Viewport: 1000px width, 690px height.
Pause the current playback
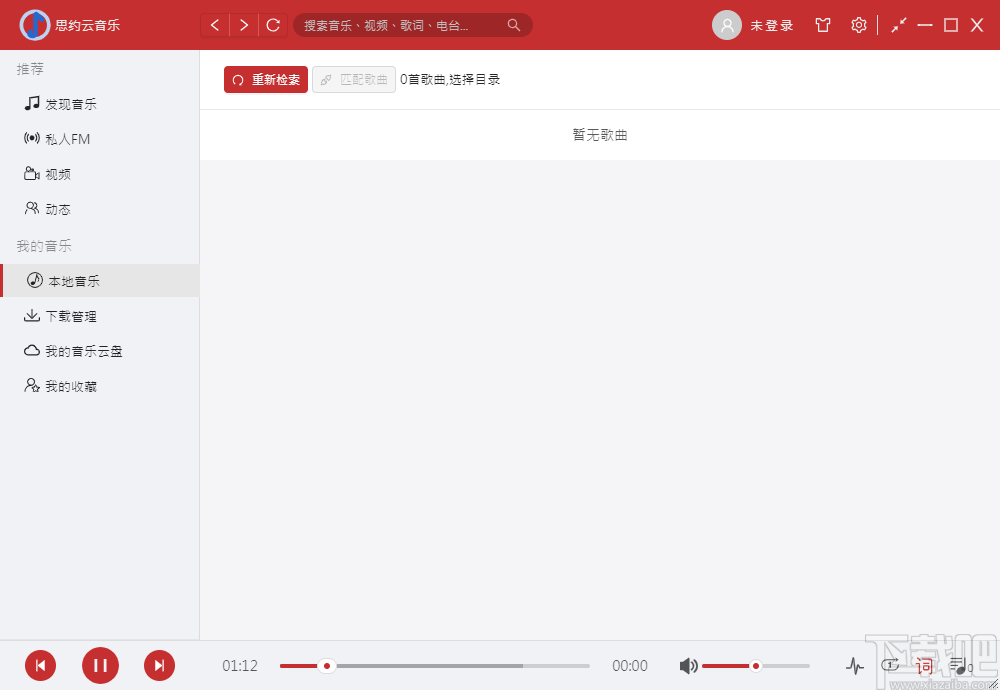pos(100,665)
